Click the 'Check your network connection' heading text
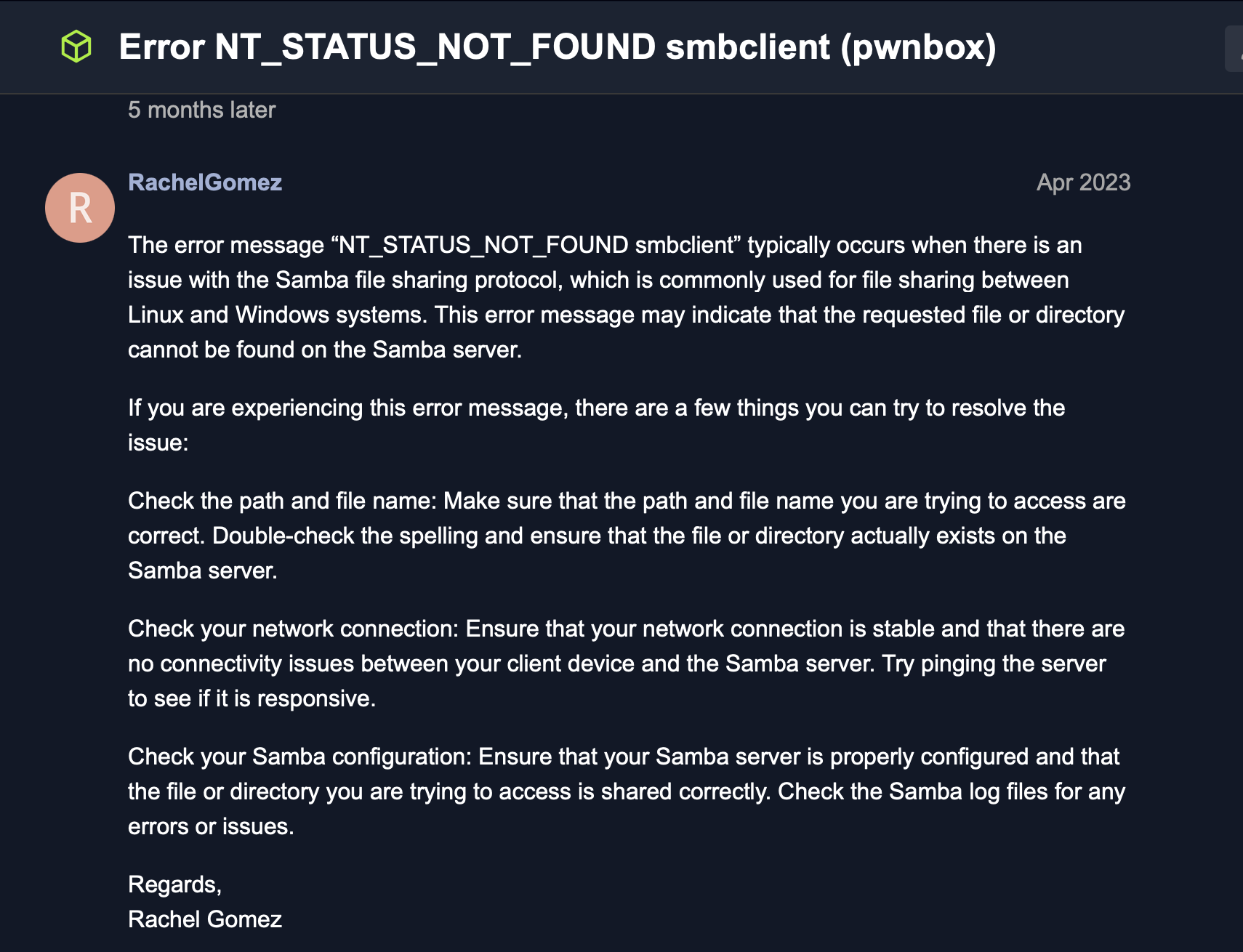Screen dimensions: 1243x952 (x=293, y=629)
